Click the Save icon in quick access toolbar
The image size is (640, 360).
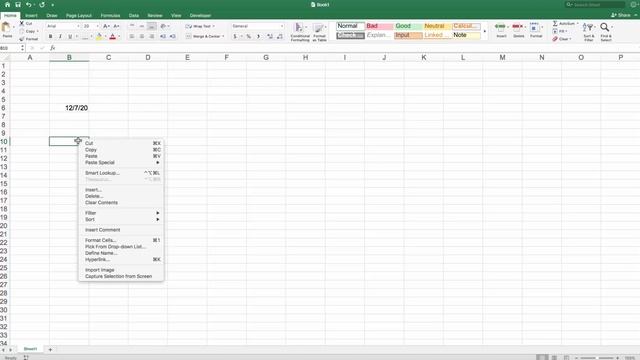pos(18,4)
